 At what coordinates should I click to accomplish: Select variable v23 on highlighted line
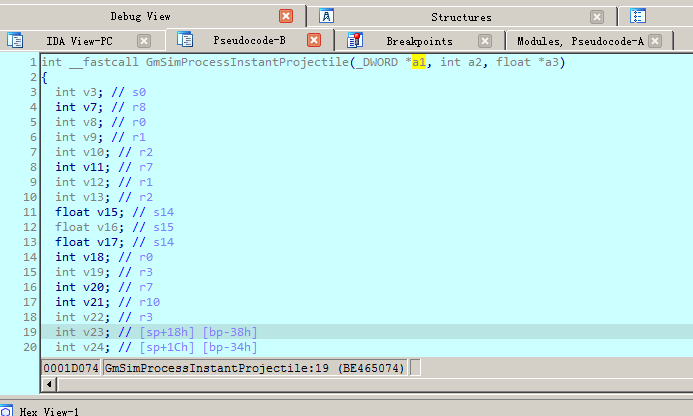pyautogui.click(x=93, y=332)
